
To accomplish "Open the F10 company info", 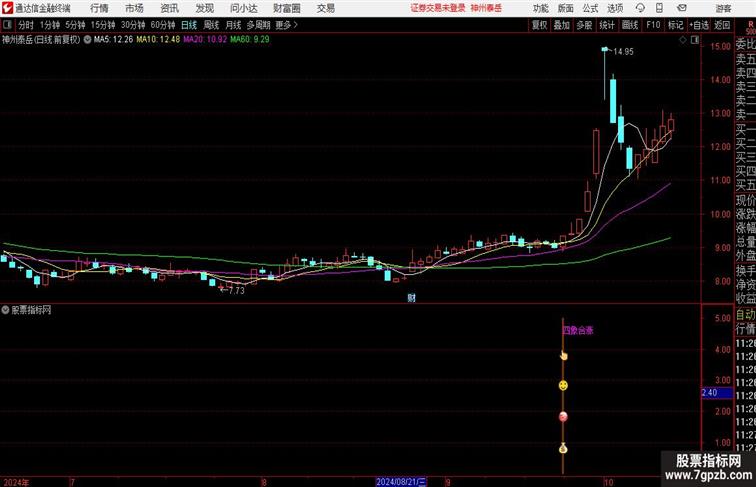I will coord(653,25).
